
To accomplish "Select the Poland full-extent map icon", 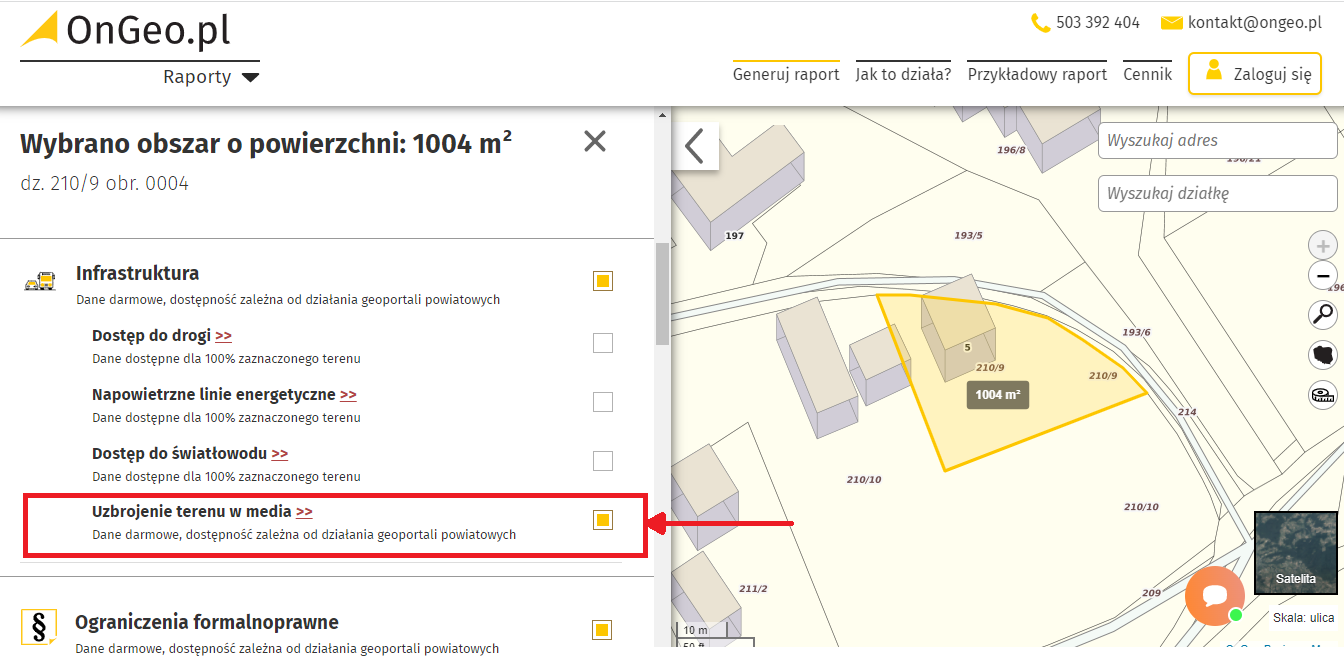I will click(x=1322, y=354).
